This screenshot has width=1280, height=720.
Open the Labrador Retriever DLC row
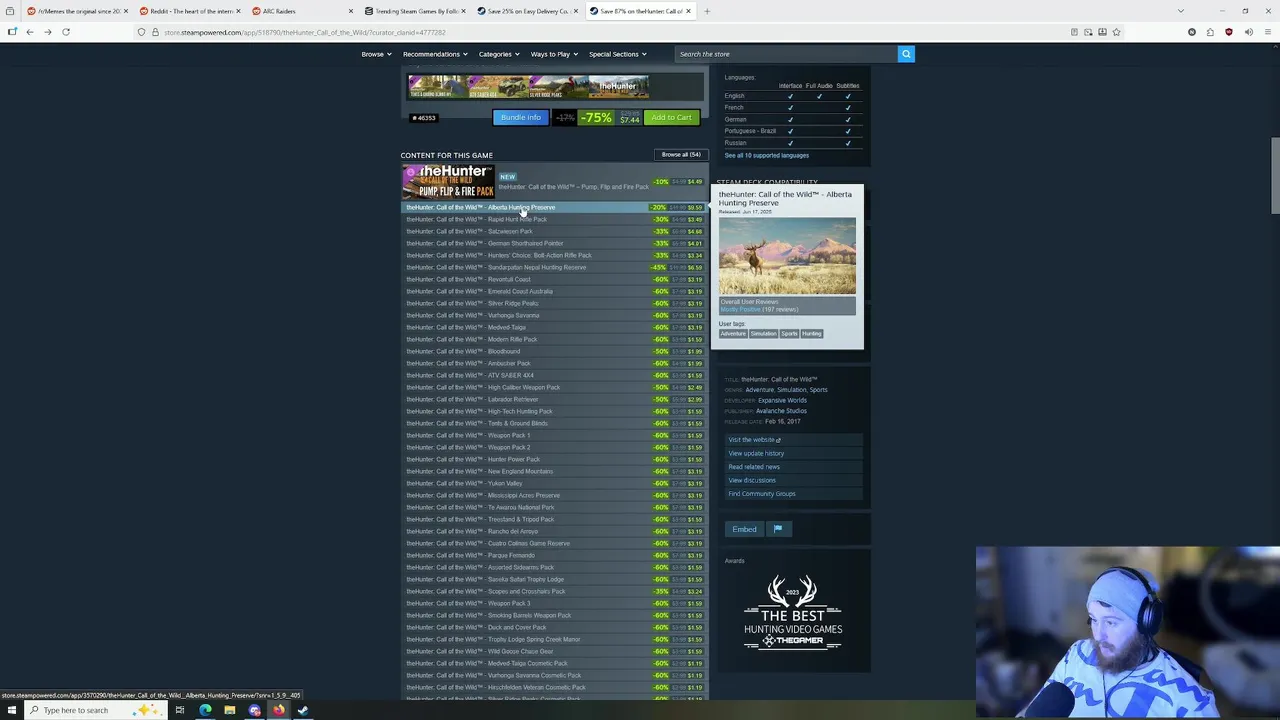[x=554, y=399]
